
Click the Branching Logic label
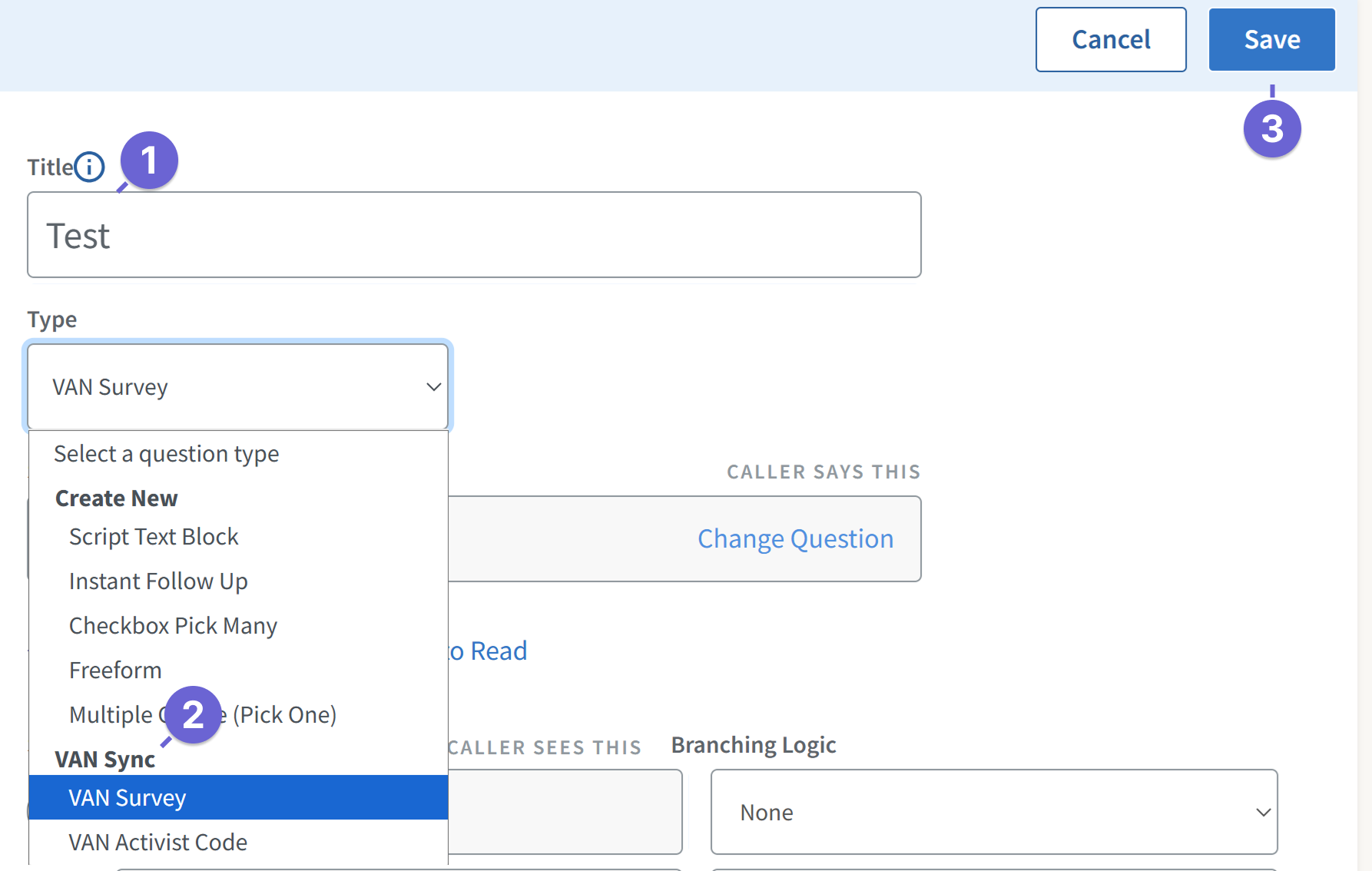(x=754, y=745)
